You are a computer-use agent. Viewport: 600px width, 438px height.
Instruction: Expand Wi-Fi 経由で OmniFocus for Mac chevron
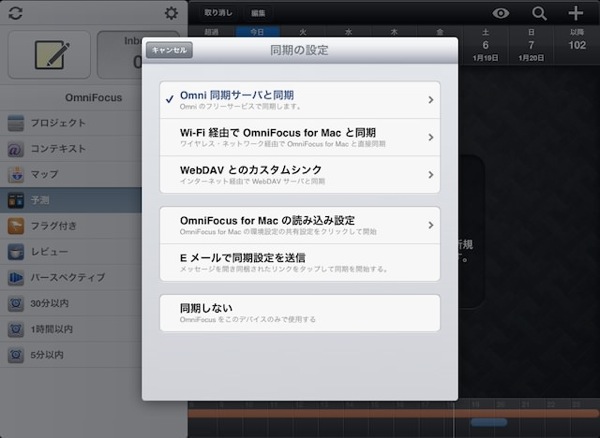point(431,137)
